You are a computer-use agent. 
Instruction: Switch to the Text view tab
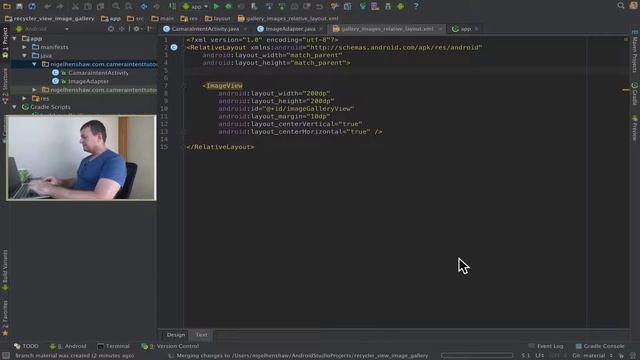coord(201,335)
